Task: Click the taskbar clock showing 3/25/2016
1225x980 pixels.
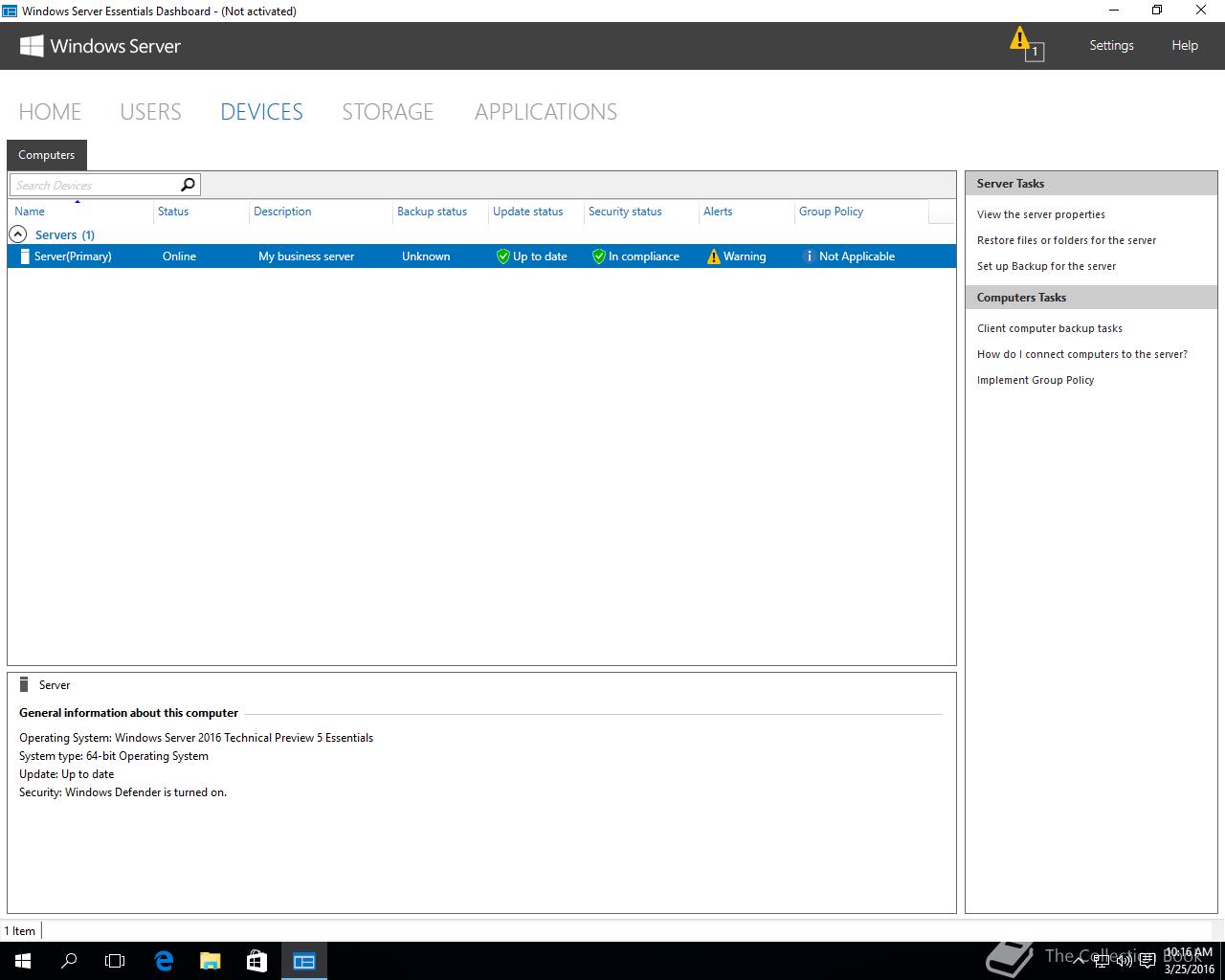Action: pos(1189,961)
